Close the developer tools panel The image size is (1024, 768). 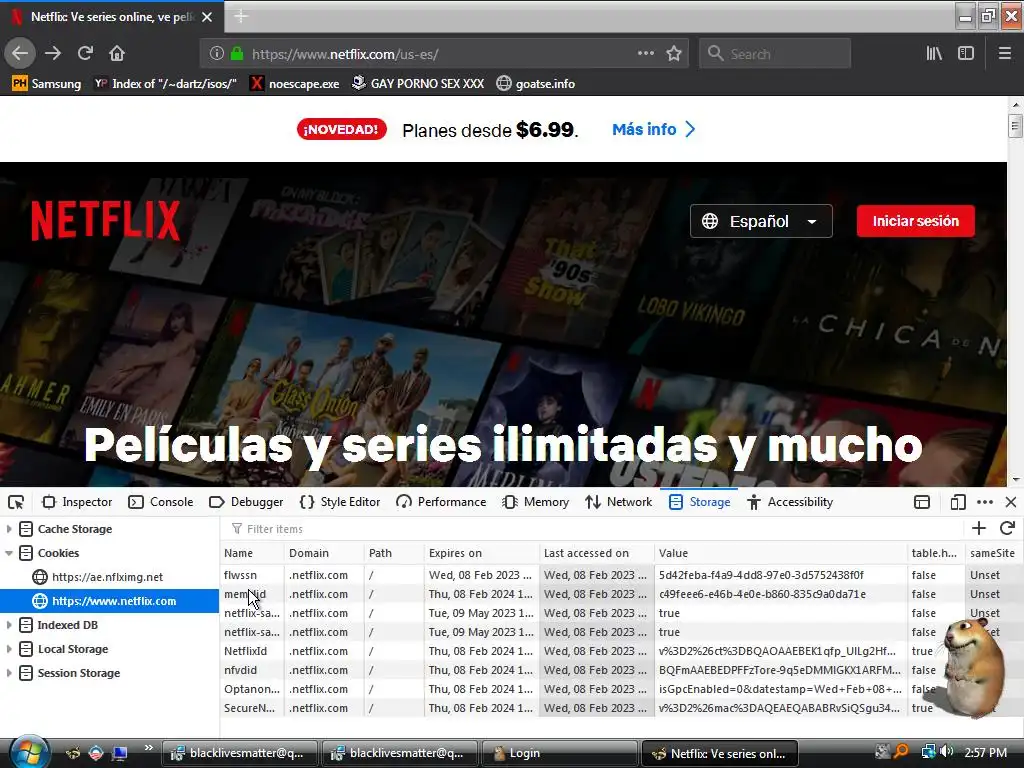click(1011, 502)
